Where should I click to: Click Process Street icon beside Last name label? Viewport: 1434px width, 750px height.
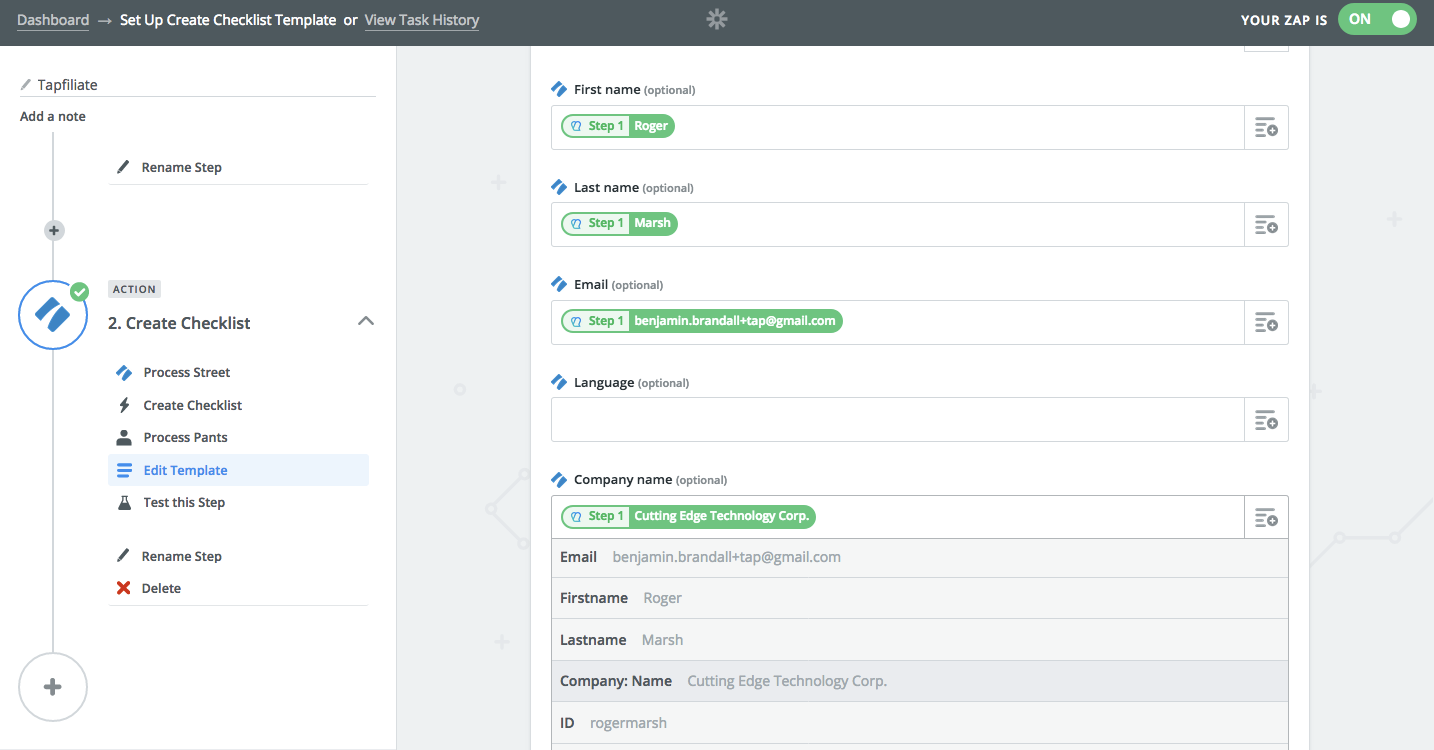click(560, 187)
